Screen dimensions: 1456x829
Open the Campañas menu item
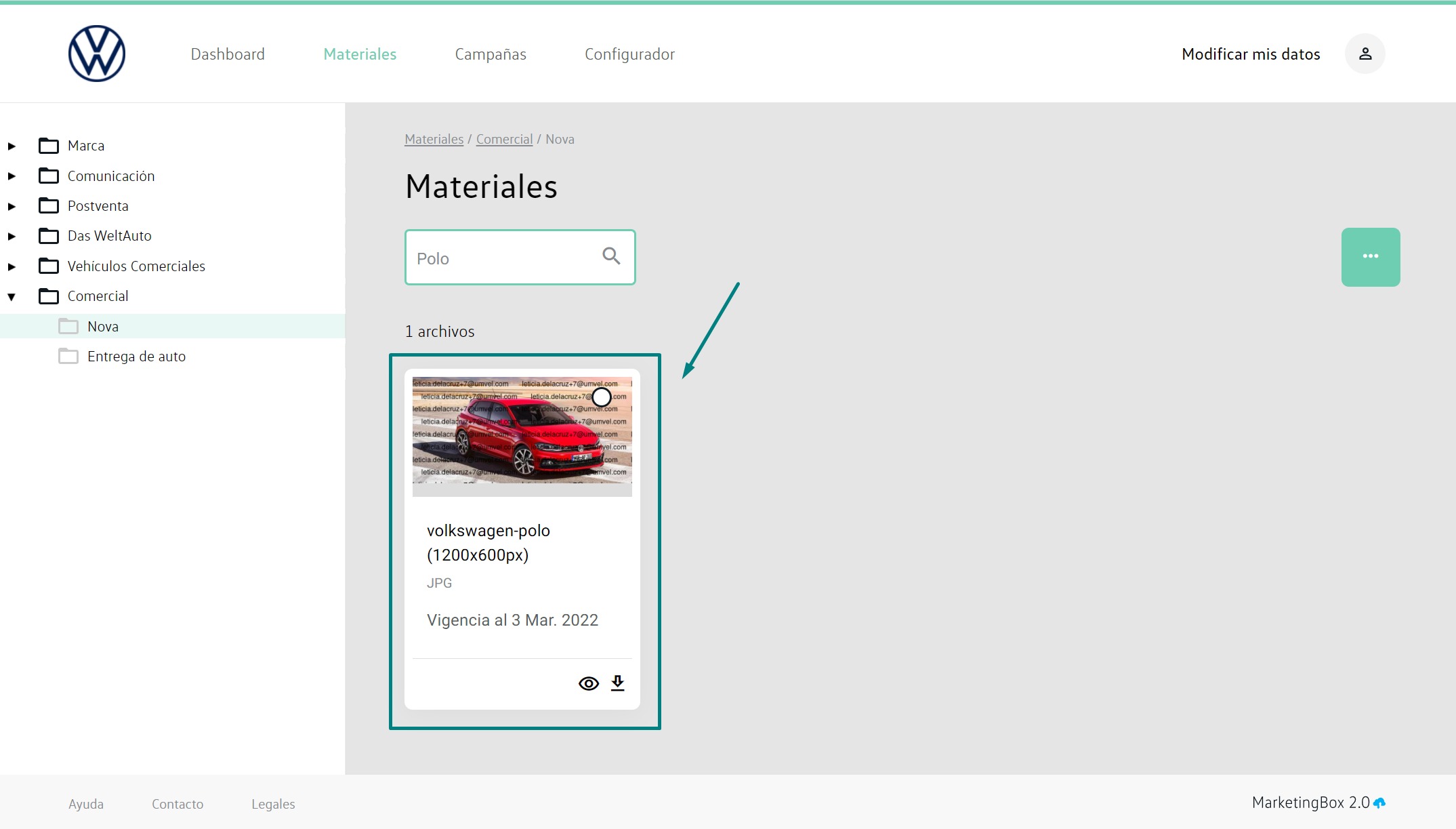click(x=490, y=54)
